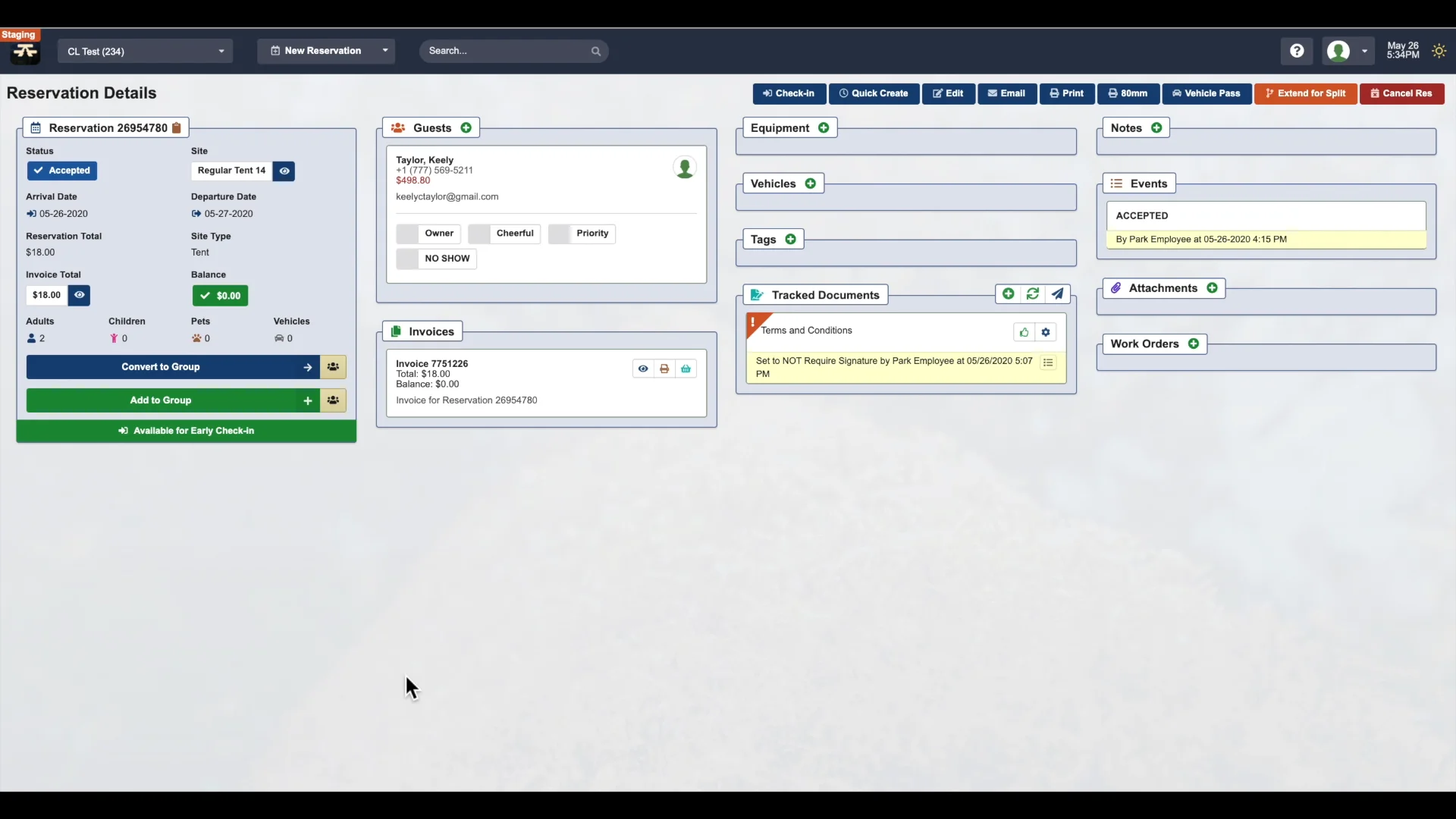Enable the Cheerful checkbox
This screenshot has height=819, width=1456.
click(x=480, y=233)
